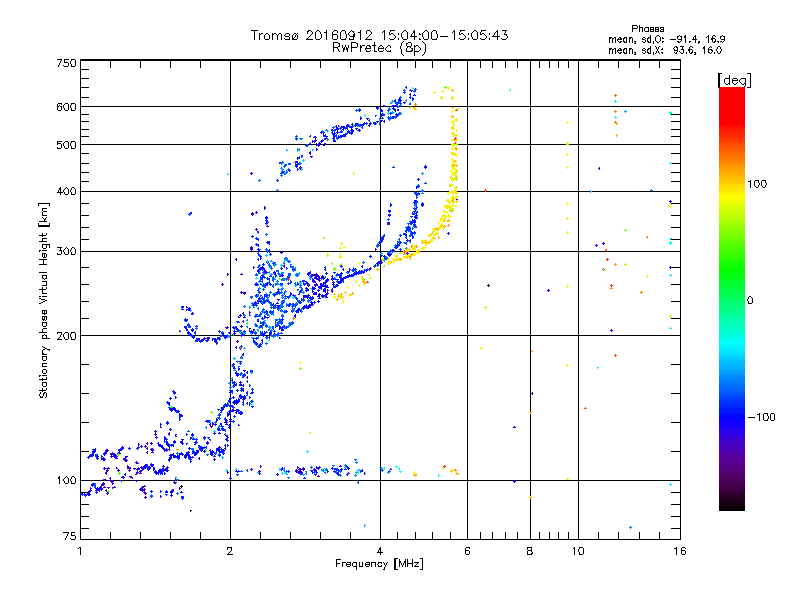Click the 75 km height tick label
This screenshot has width=800, height=600.
tap(70, 536)
